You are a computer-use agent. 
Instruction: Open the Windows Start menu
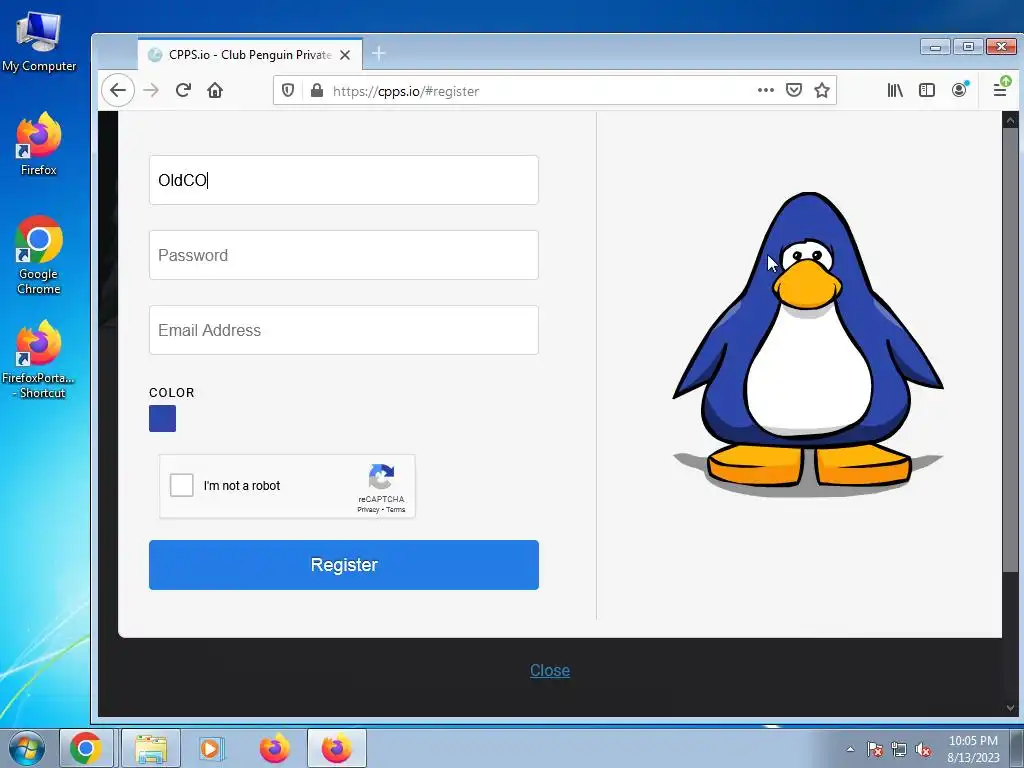point(27,748)
